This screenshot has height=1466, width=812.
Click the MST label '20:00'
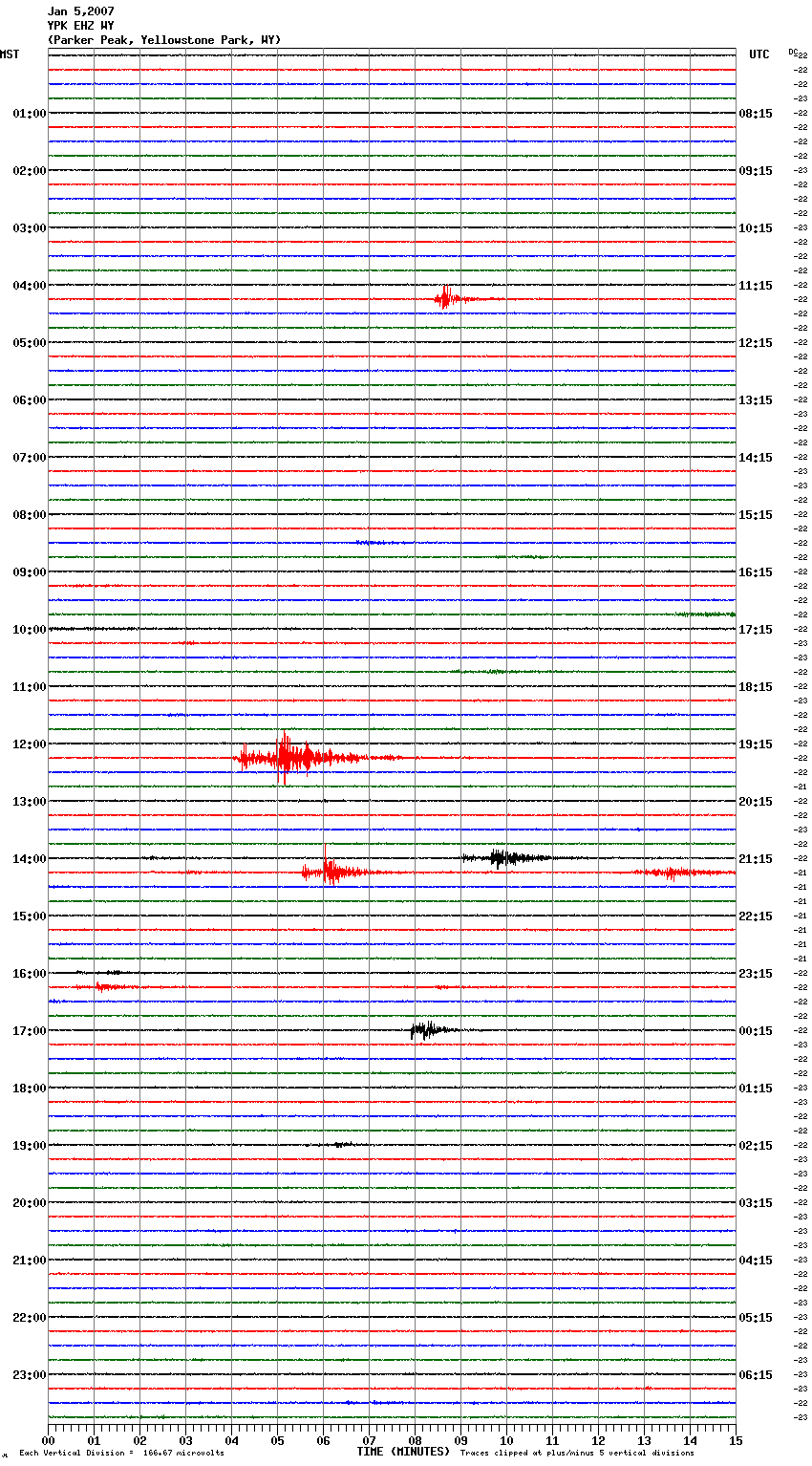[x=30, y=1203]
